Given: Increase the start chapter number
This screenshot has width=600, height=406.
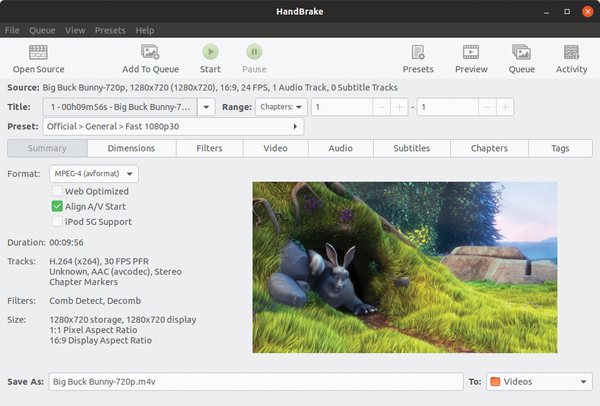Looking at the screenshot, I should coord(399,107).
